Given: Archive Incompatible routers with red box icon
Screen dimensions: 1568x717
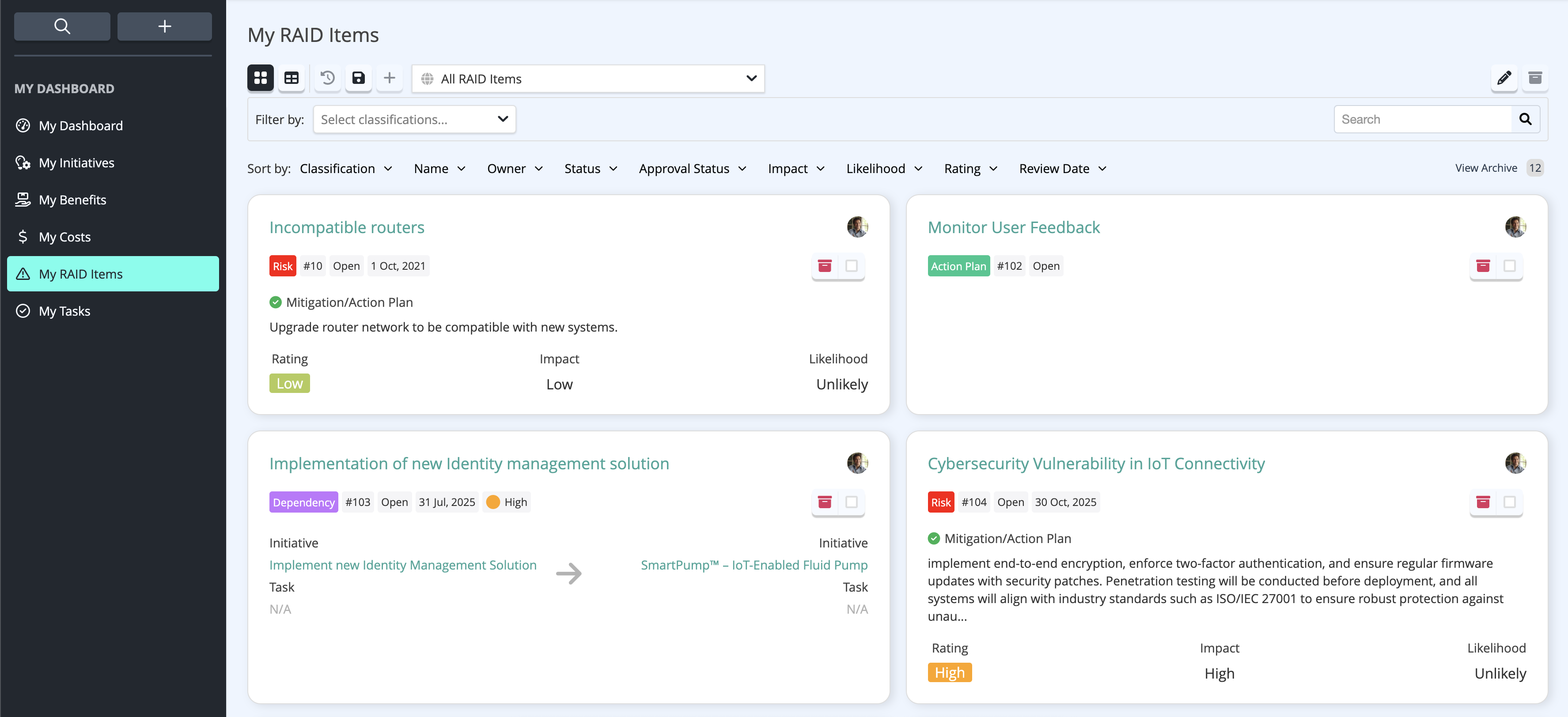Looking at the screenshot, I should point(825,266).
